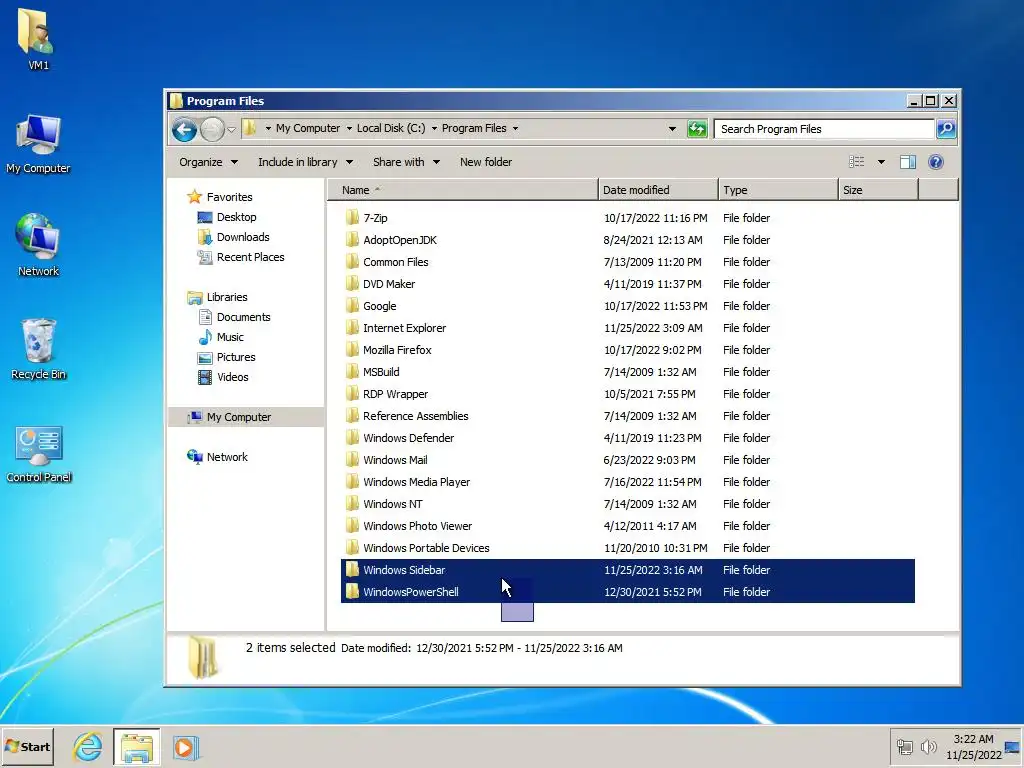Select the Windows Photo Viewer folder name
This screenshot has width=1024, height=768.
[417, 526]
